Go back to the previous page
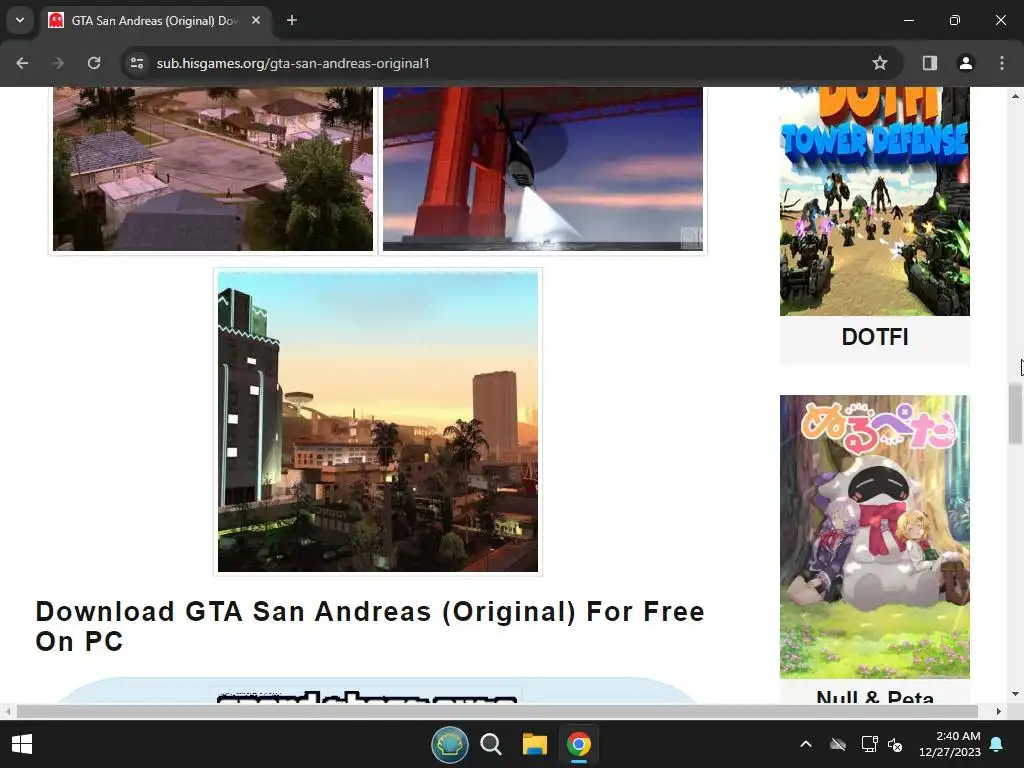 click(22, 63)
